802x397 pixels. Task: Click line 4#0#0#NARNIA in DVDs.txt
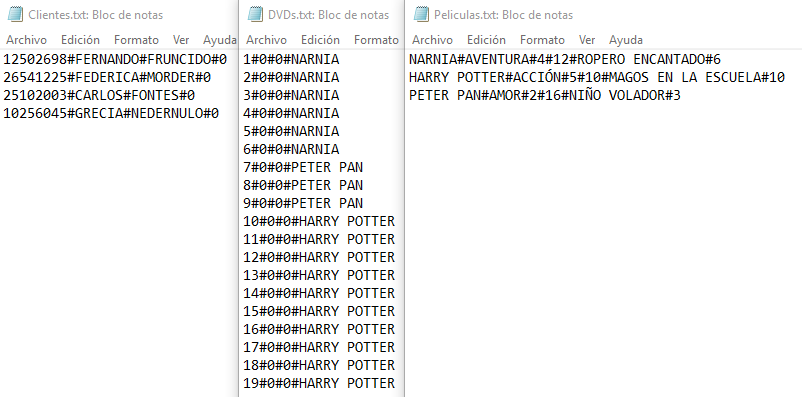(291, 114)
